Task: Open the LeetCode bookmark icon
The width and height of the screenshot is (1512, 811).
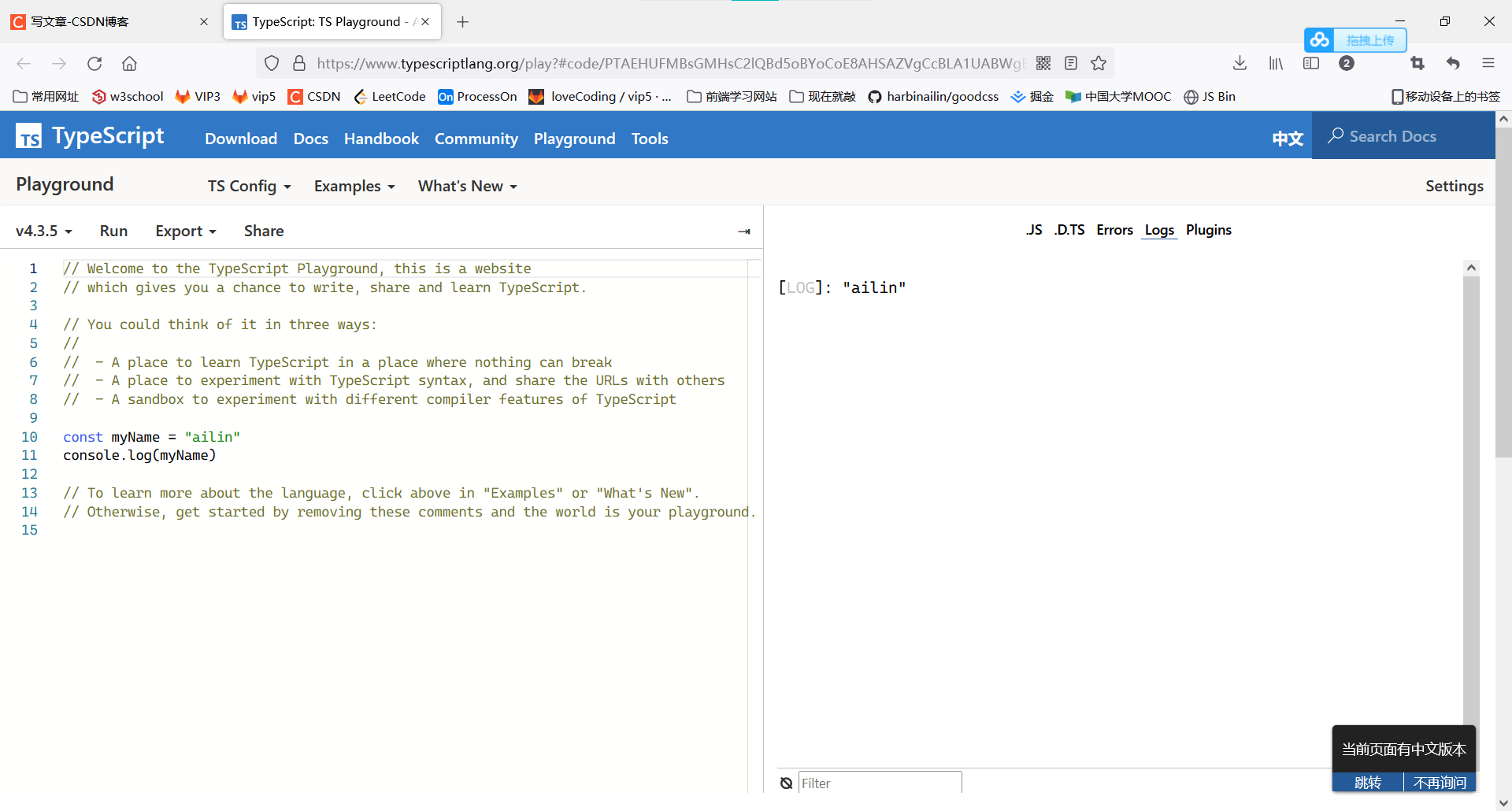Action: [362, 96]
